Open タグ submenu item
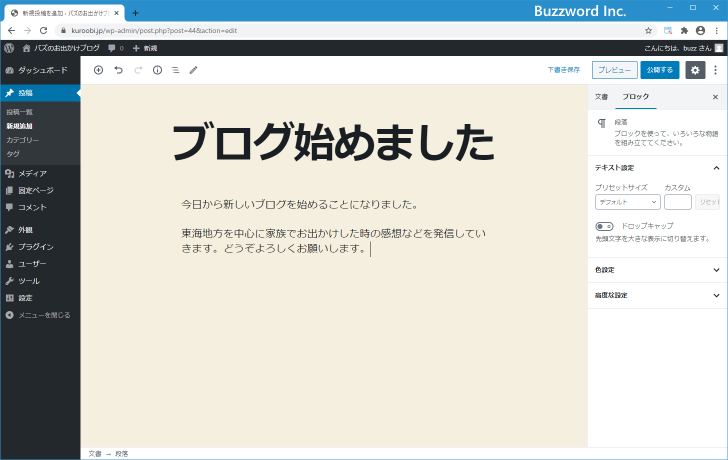The height and width of the screenshot is (460, 728). click(13, 154)
